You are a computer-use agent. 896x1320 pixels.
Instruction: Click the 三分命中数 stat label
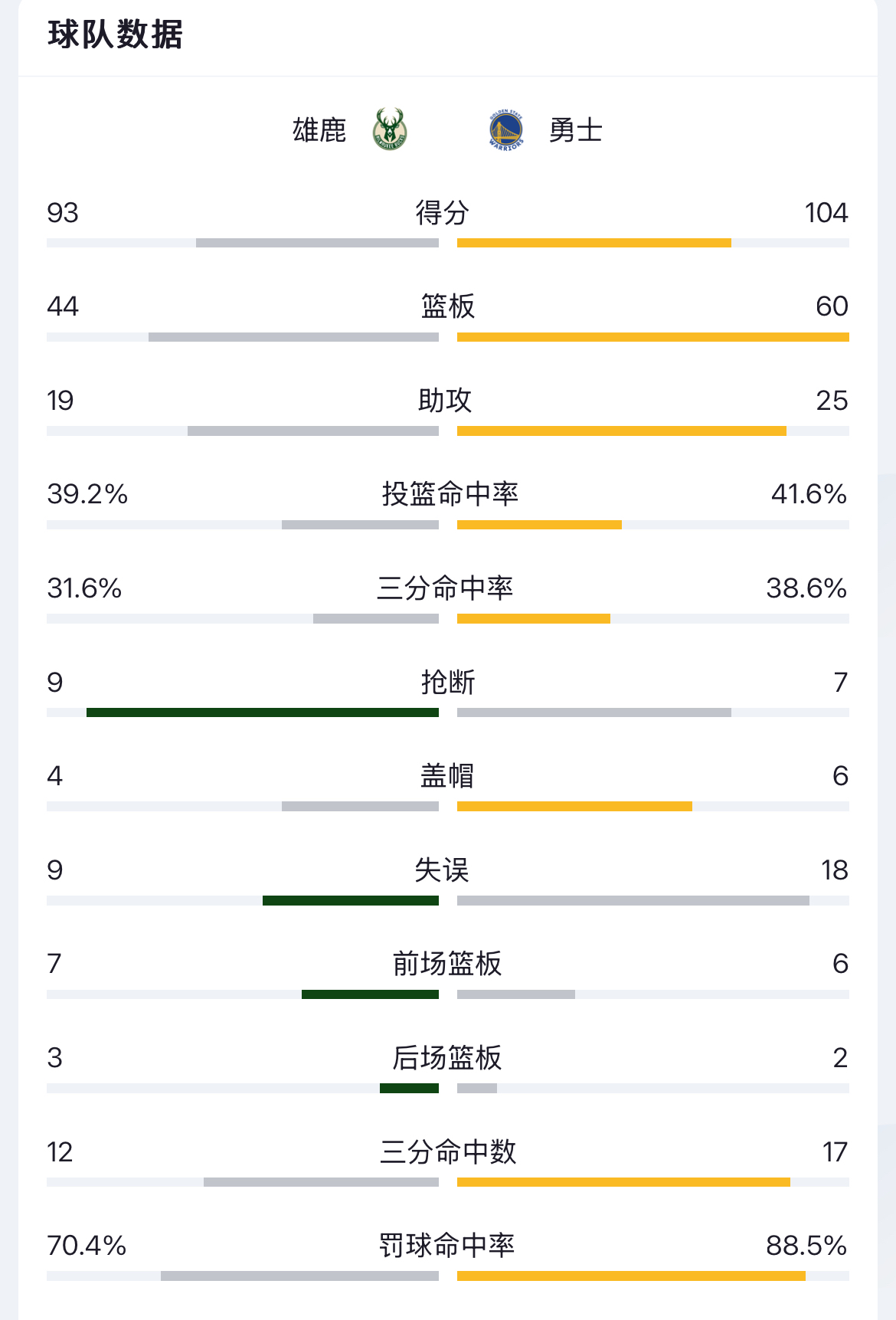click(x=448, y=1151)
